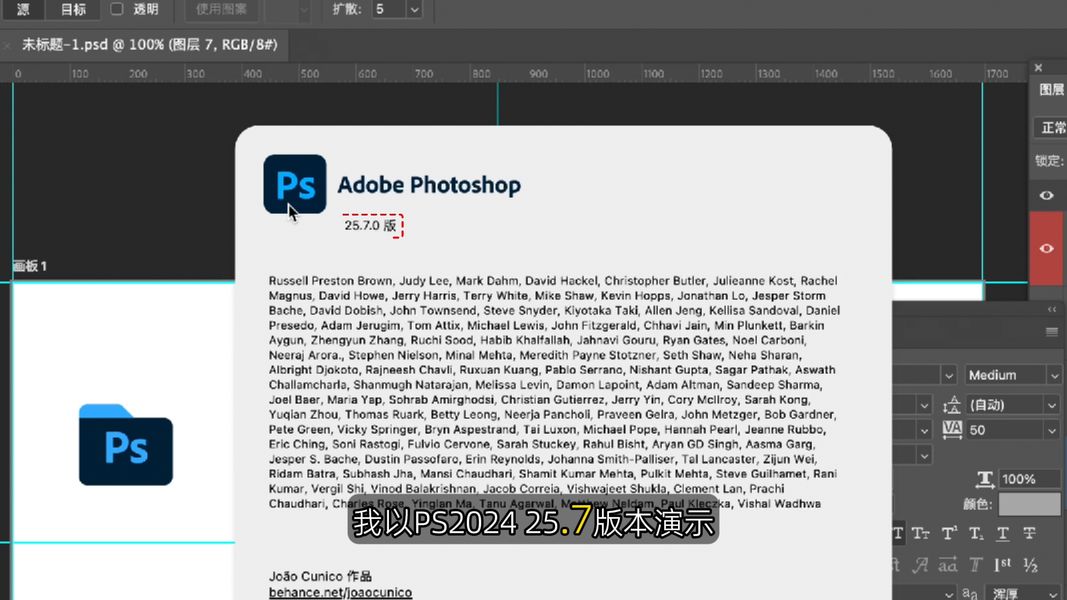Toggle Titling Alternates OpenType feature

[x=976, y=565]
